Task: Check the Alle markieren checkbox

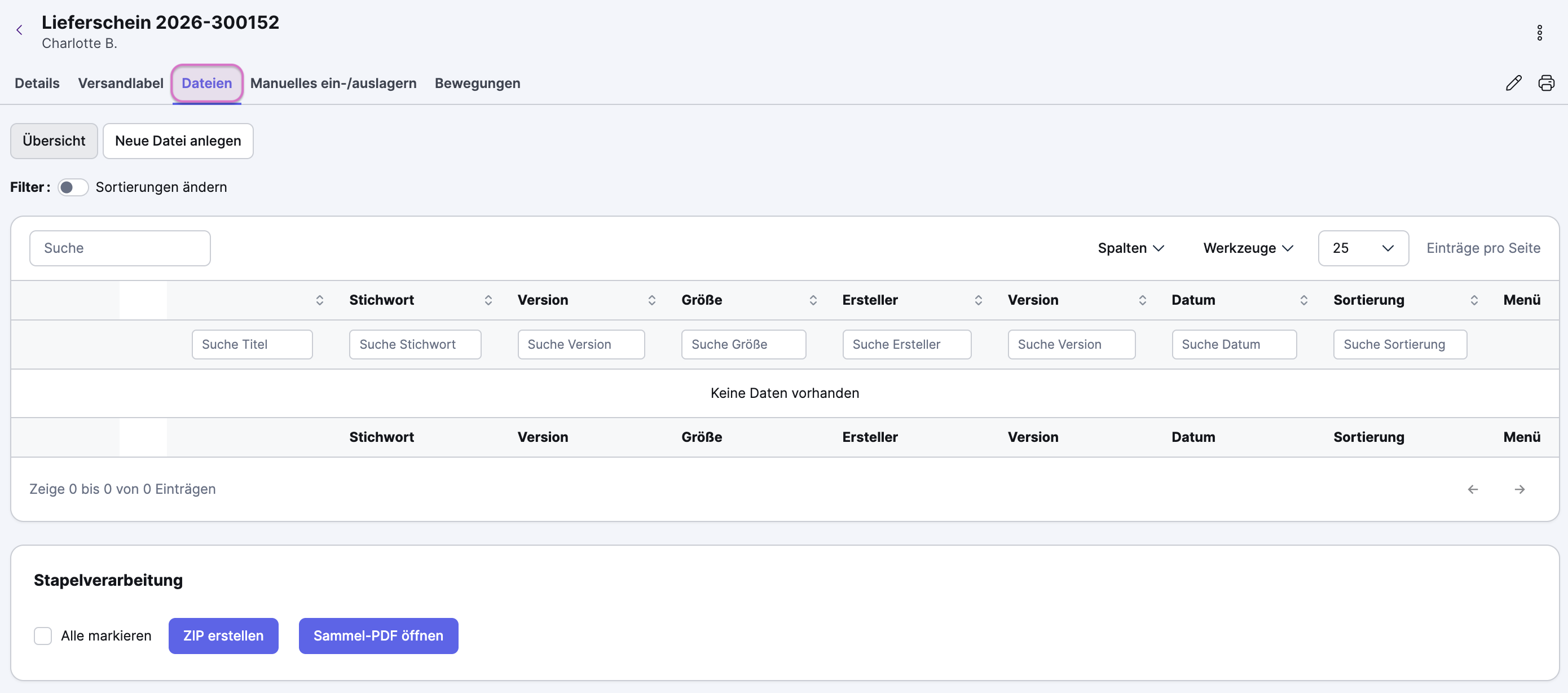Action: point(43,636)
